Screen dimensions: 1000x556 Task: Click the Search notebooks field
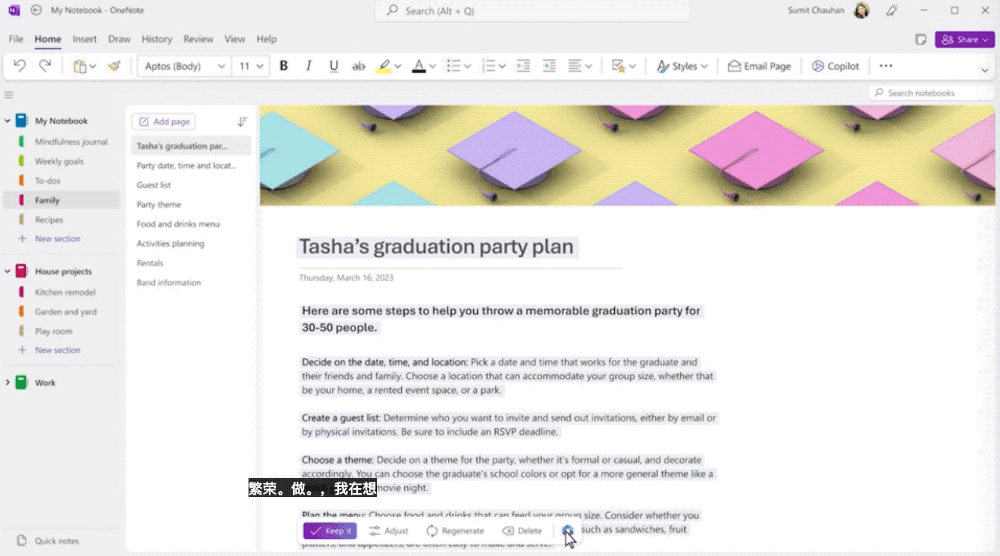(x=931, y=93)
